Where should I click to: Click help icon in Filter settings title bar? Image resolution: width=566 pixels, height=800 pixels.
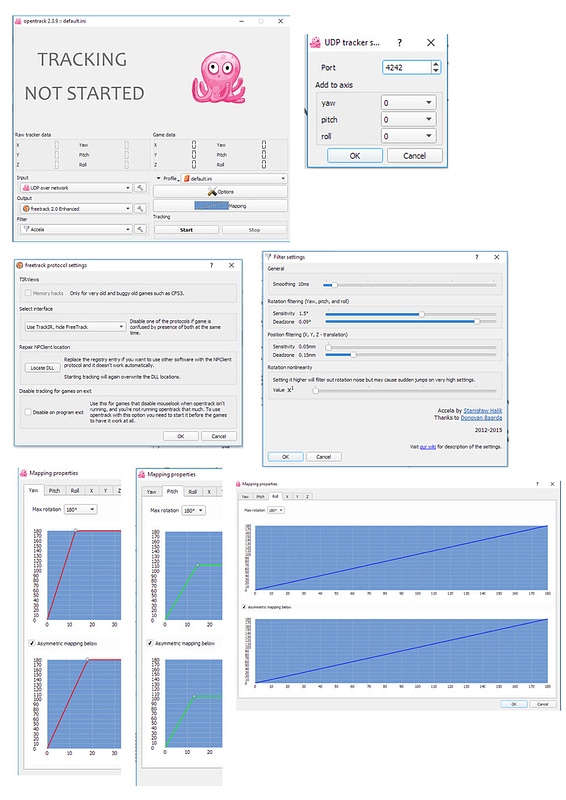[x=477, y=257]
